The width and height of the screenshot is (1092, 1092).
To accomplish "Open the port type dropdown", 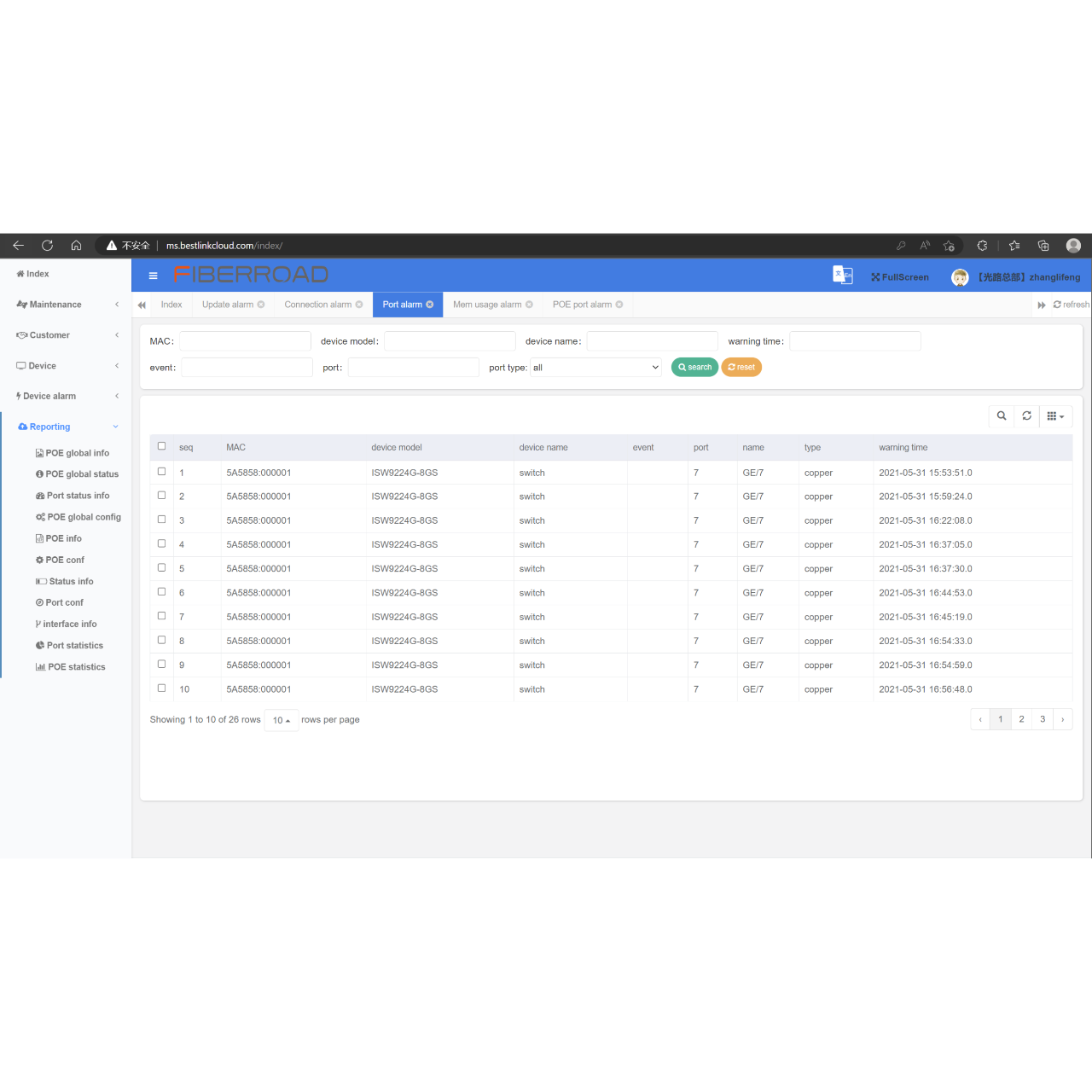I will (x=595, y=368).
